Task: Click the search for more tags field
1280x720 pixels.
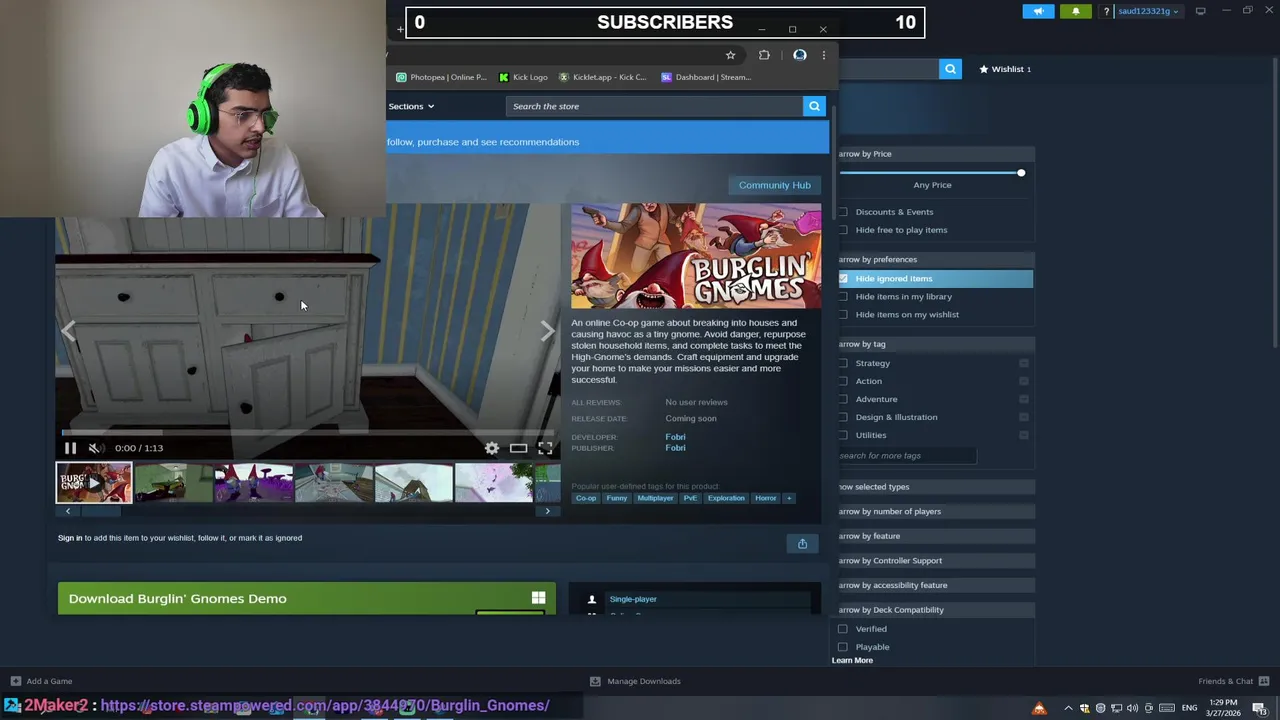Action: [x=907, y=456]
